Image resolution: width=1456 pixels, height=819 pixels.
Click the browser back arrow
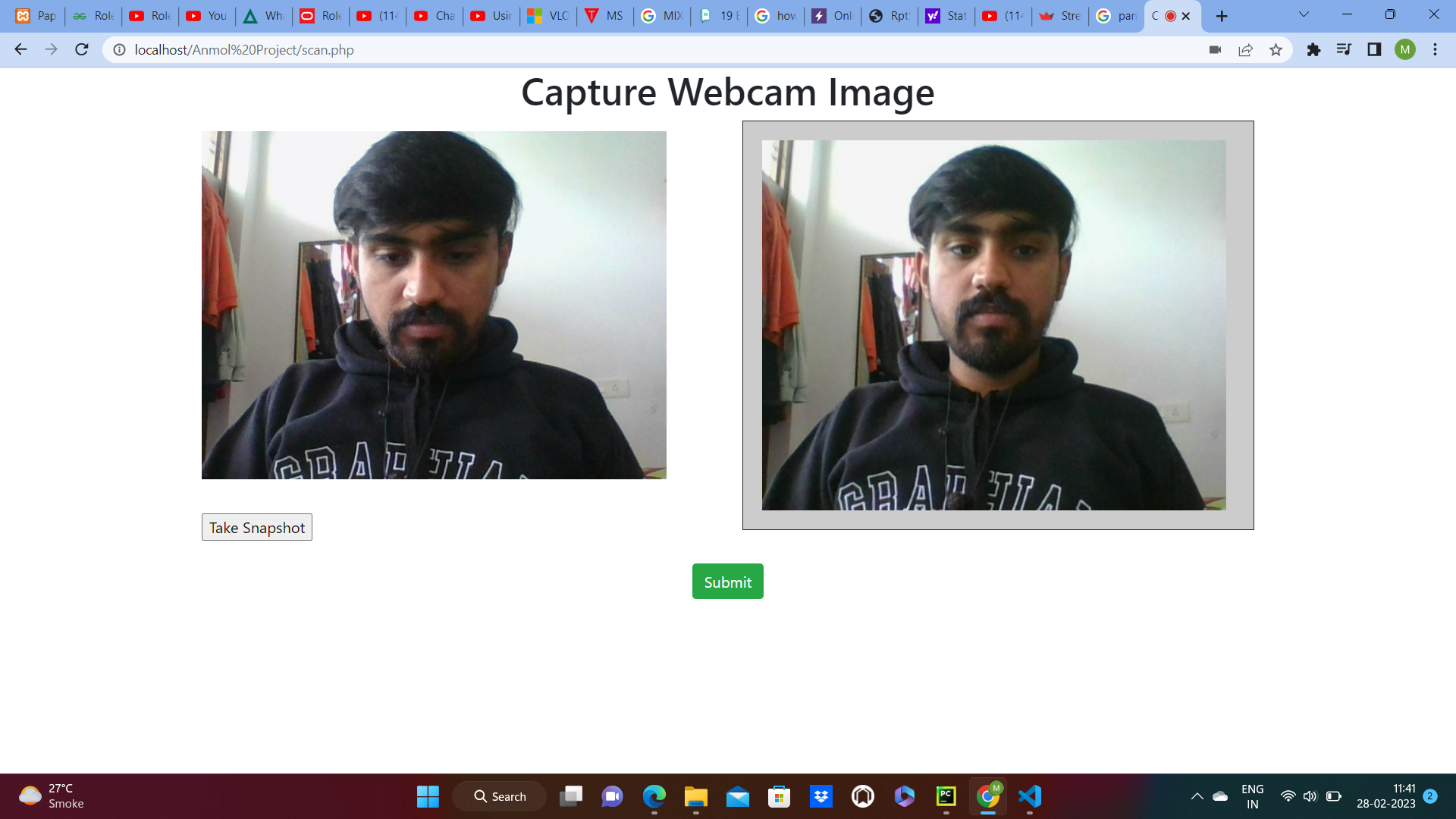(x=20, y=49)
